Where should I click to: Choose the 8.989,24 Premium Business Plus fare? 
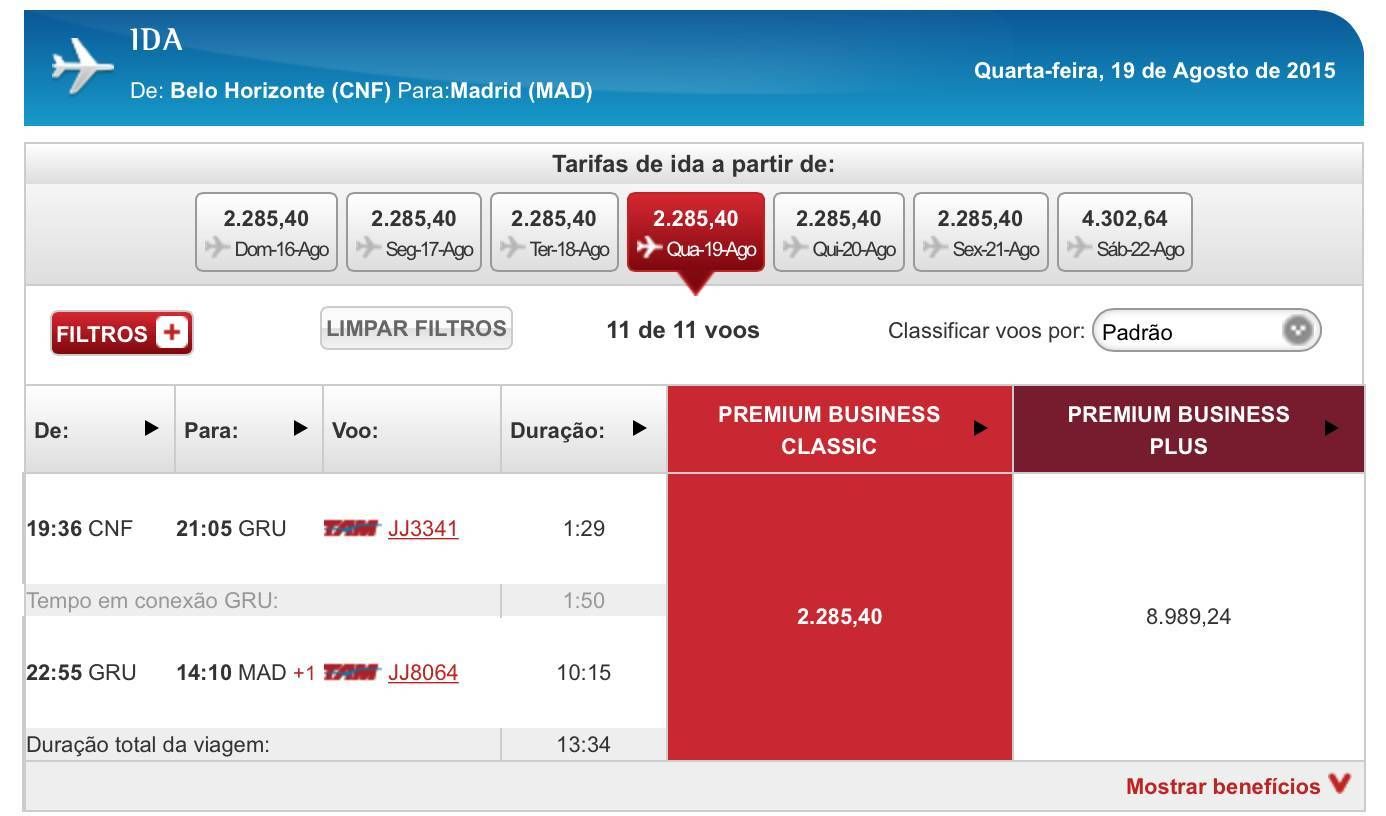point(1188,617)
